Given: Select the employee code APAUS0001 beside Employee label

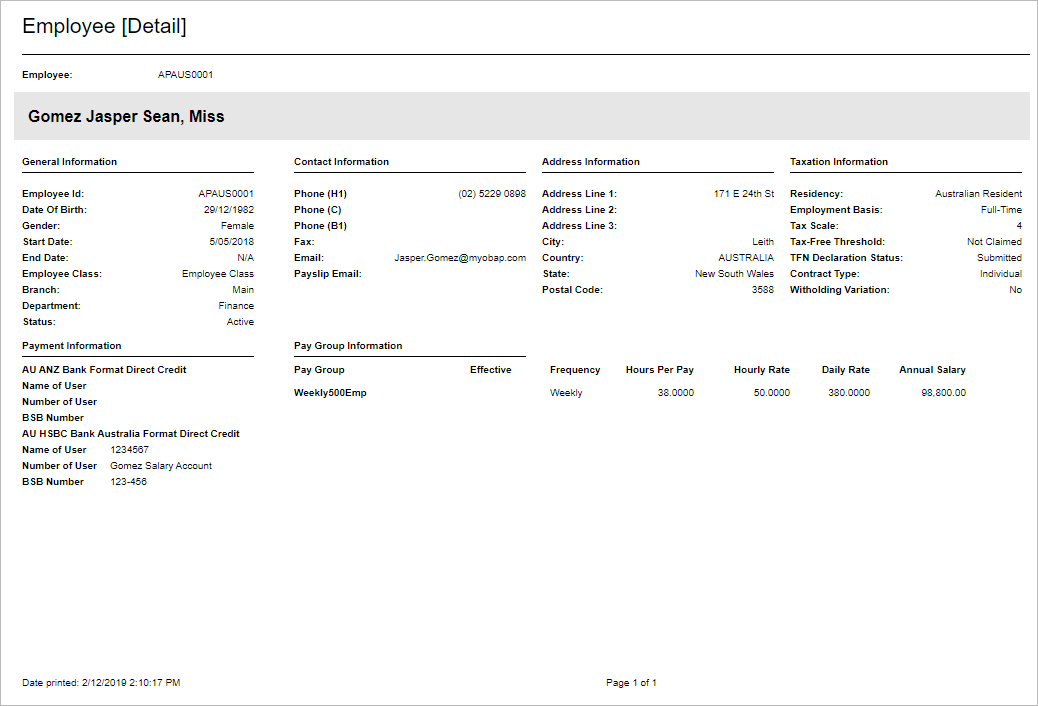Looking at the screenshot, I should pyautogui.click(x=185, y=75).
